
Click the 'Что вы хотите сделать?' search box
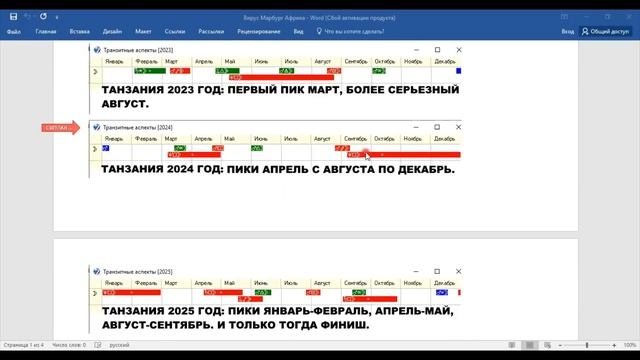click(350, 31)
